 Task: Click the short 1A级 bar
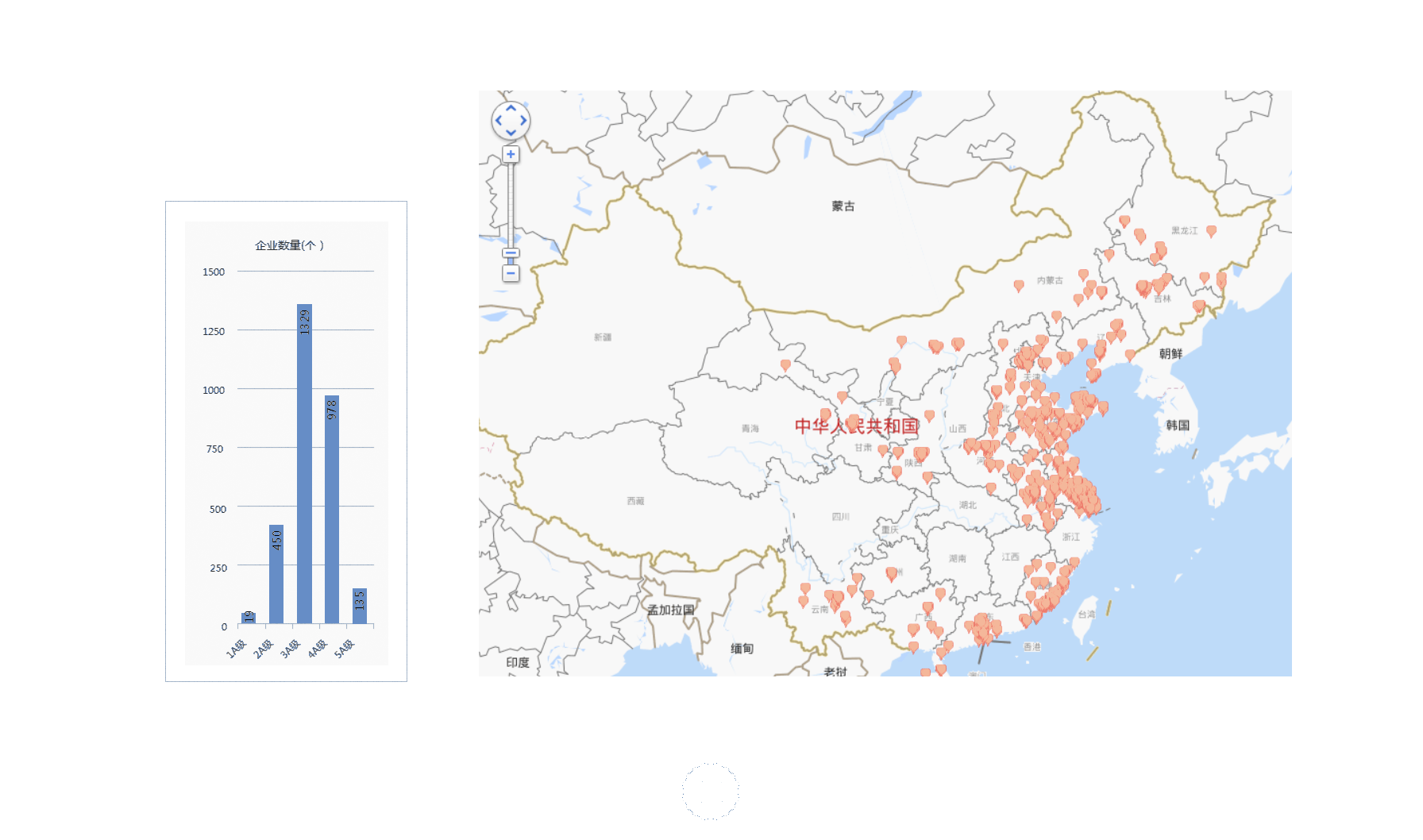[x=249, y=618]
